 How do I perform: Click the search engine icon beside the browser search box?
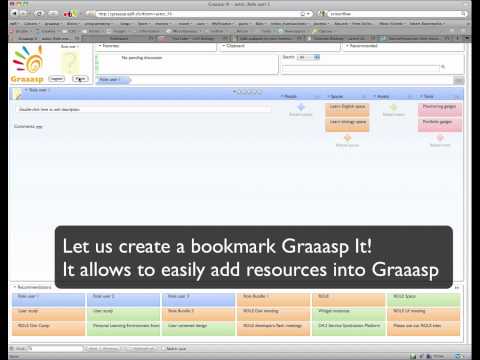[321, 14]
